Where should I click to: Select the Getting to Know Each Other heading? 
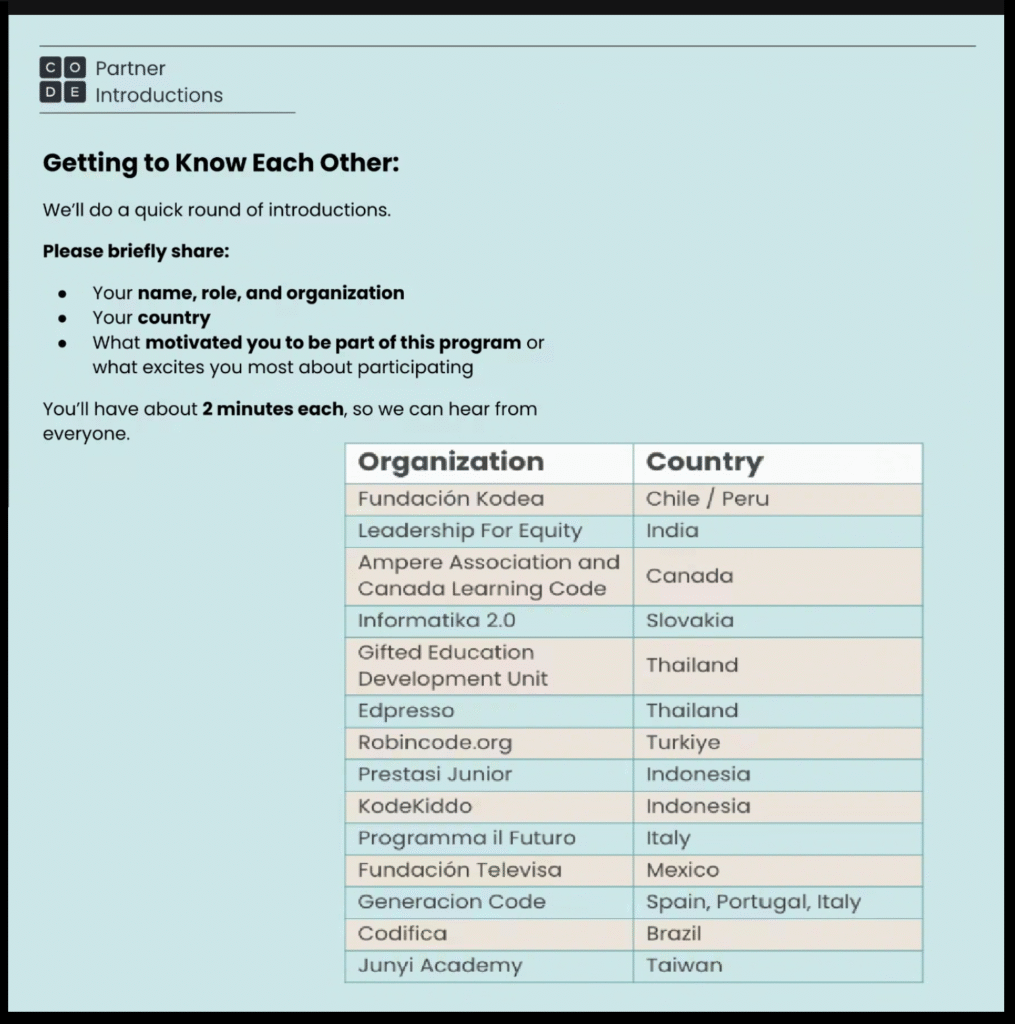tap(221, 163)
